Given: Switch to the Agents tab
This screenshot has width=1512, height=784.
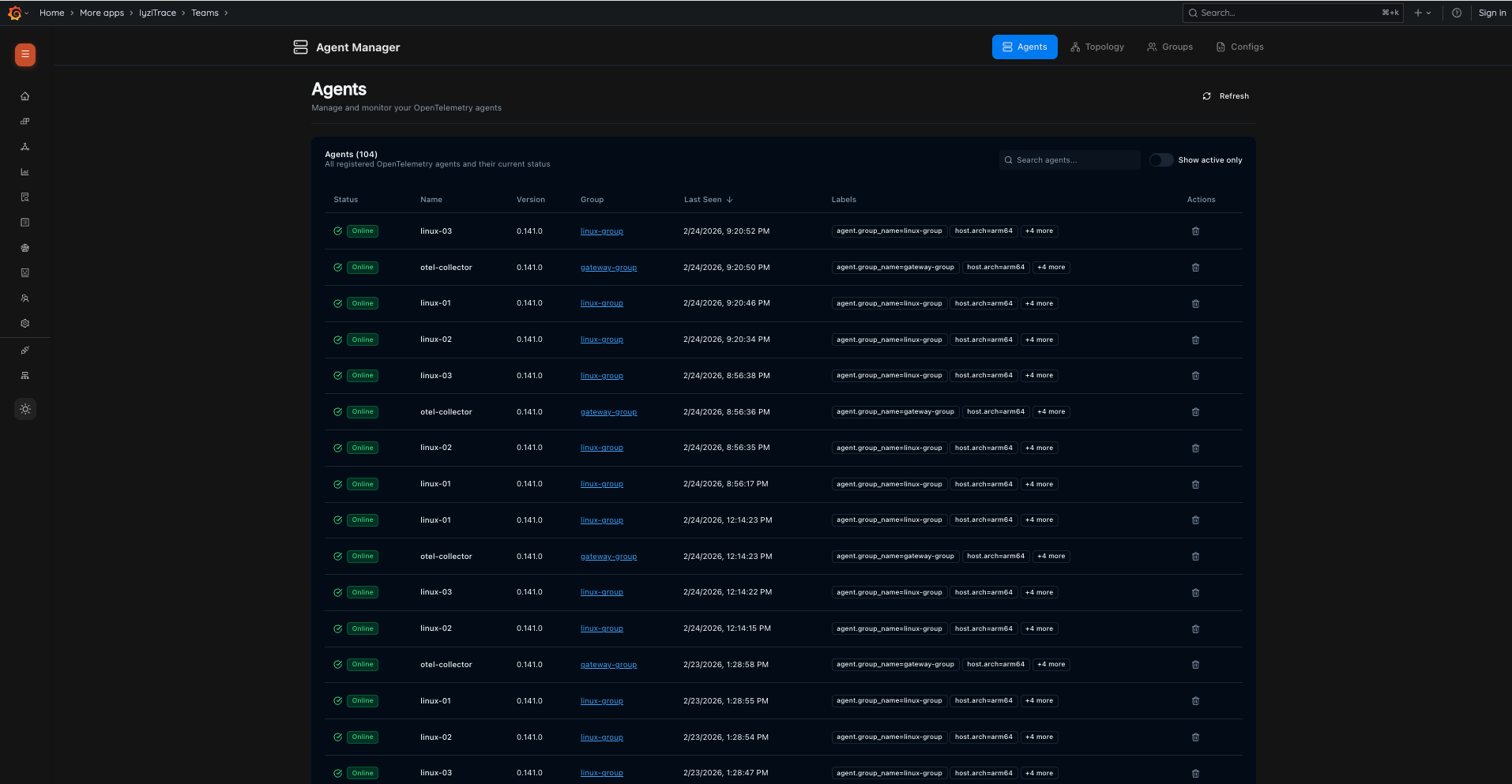Looking at the screenshot, I should click(x=1025, y=47).
